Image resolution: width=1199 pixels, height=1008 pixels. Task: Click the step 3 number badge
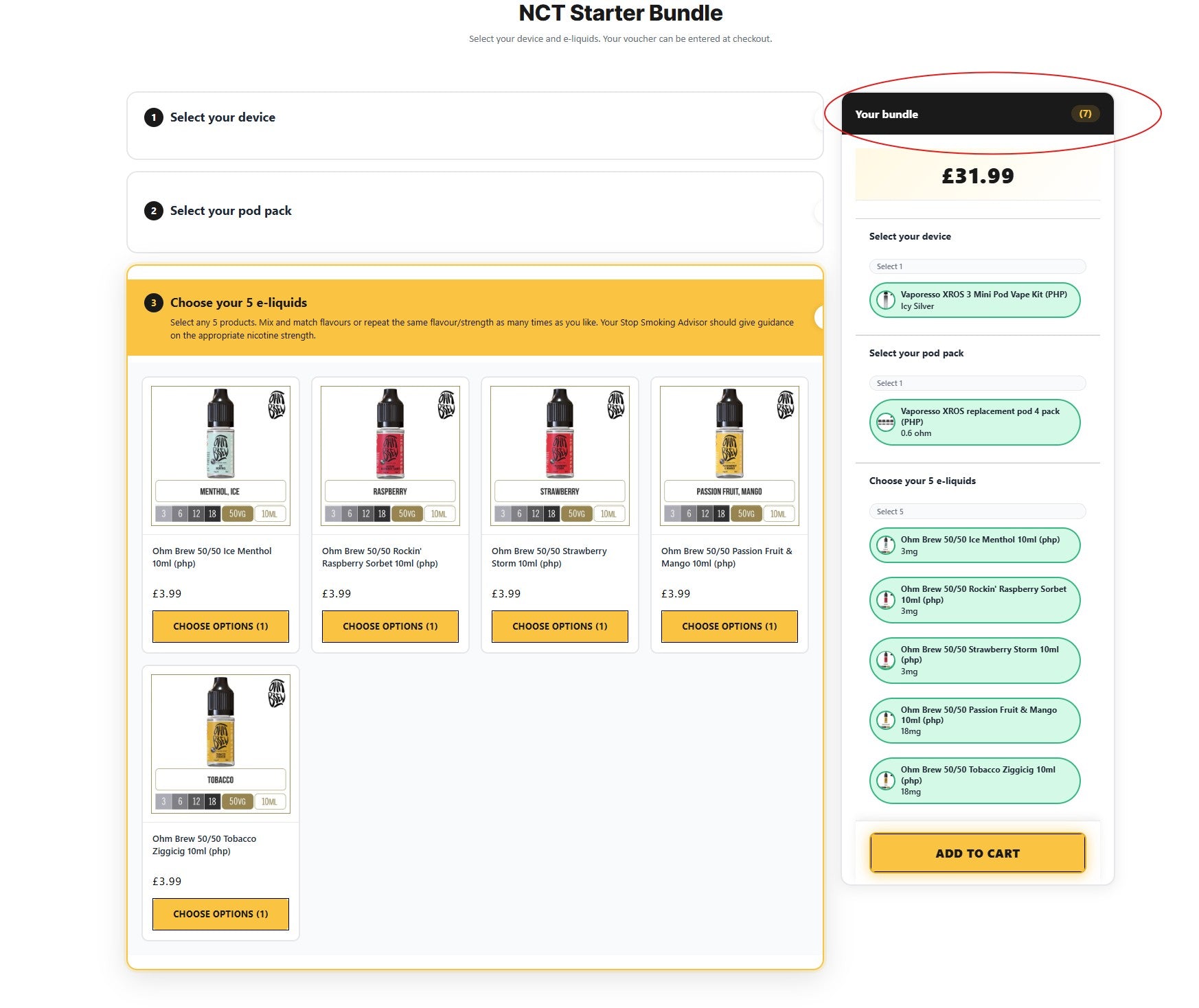(153, 303)
